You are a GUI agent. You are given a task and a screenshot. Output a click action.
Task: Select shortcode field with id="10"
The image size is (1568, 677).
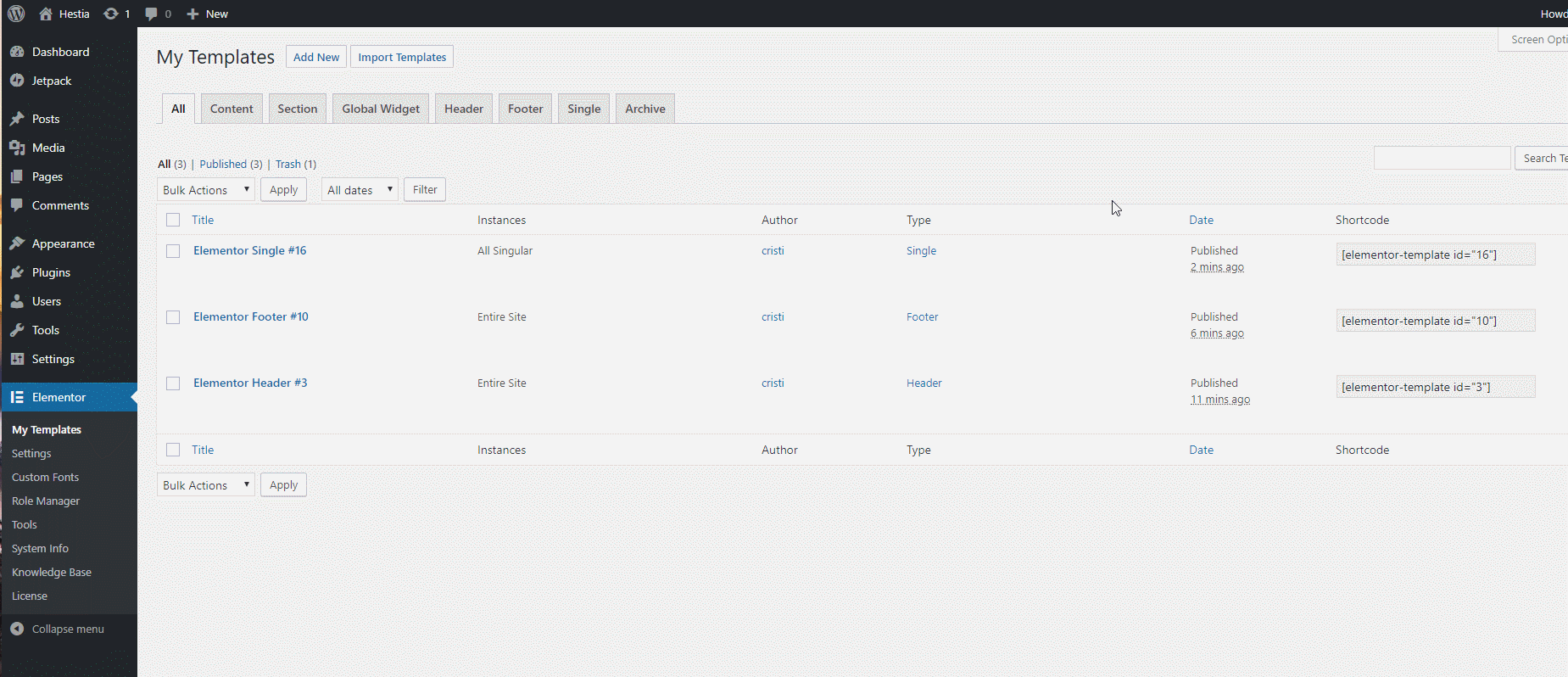click(x=1436, y=321)
